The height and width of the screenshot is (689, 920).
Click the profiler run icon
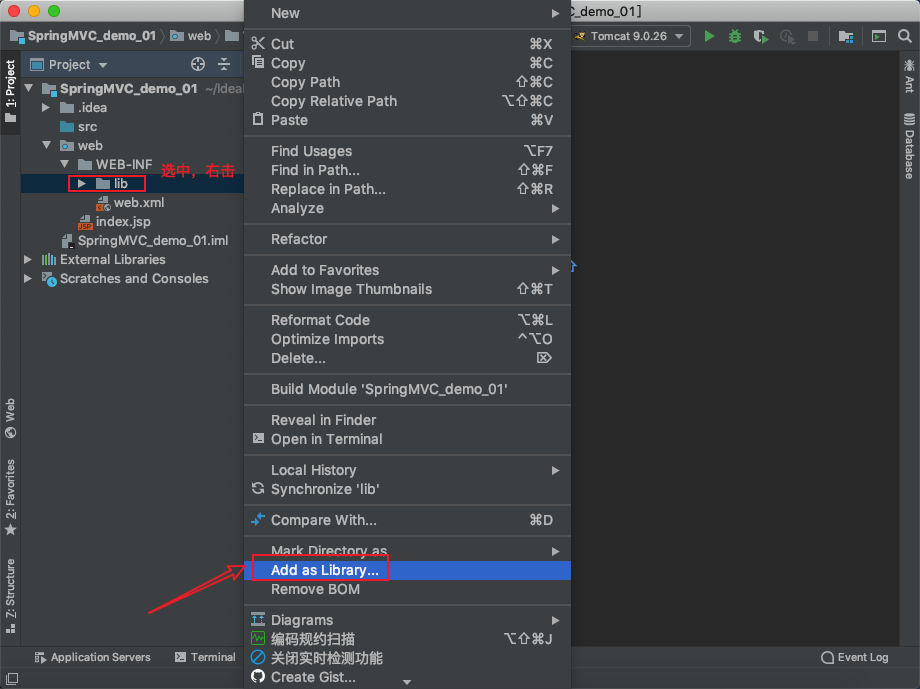click(787, 37)
